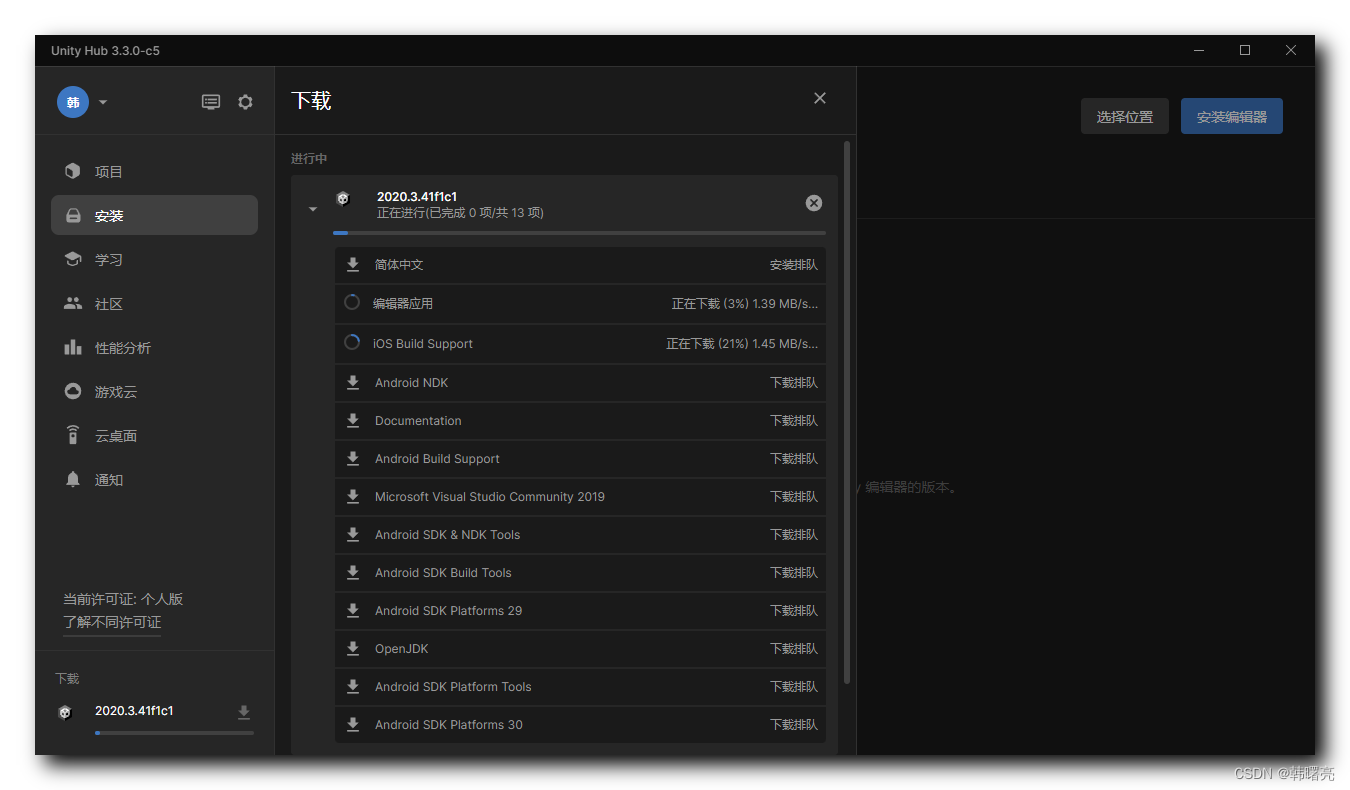Click the 当前许可证: 个人版 text

(123, 599)
